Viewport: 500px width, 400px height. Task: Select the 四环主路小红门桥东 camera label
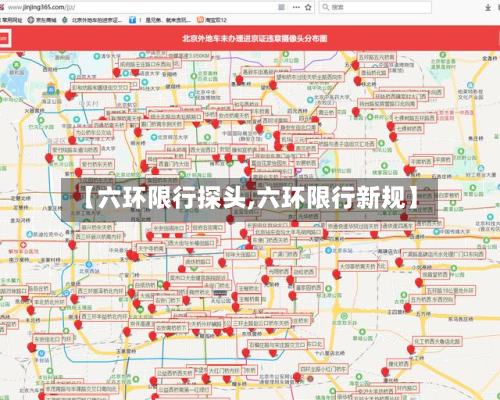(x=323, y=369)
